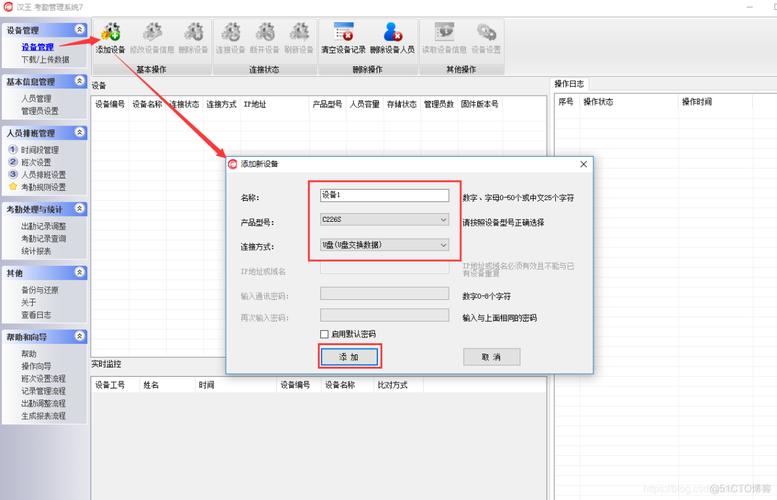Open 下载/上传数据 in sidebar

(45, 59)
